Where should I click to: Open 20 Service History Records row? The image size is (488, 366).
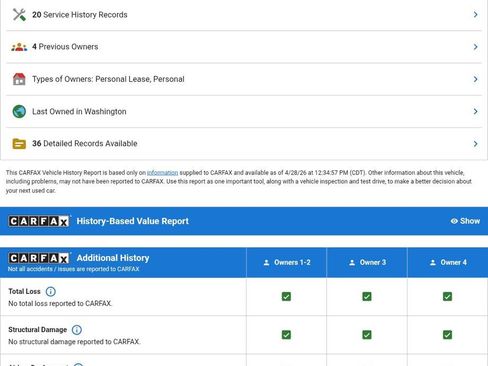tap(244, 15)
